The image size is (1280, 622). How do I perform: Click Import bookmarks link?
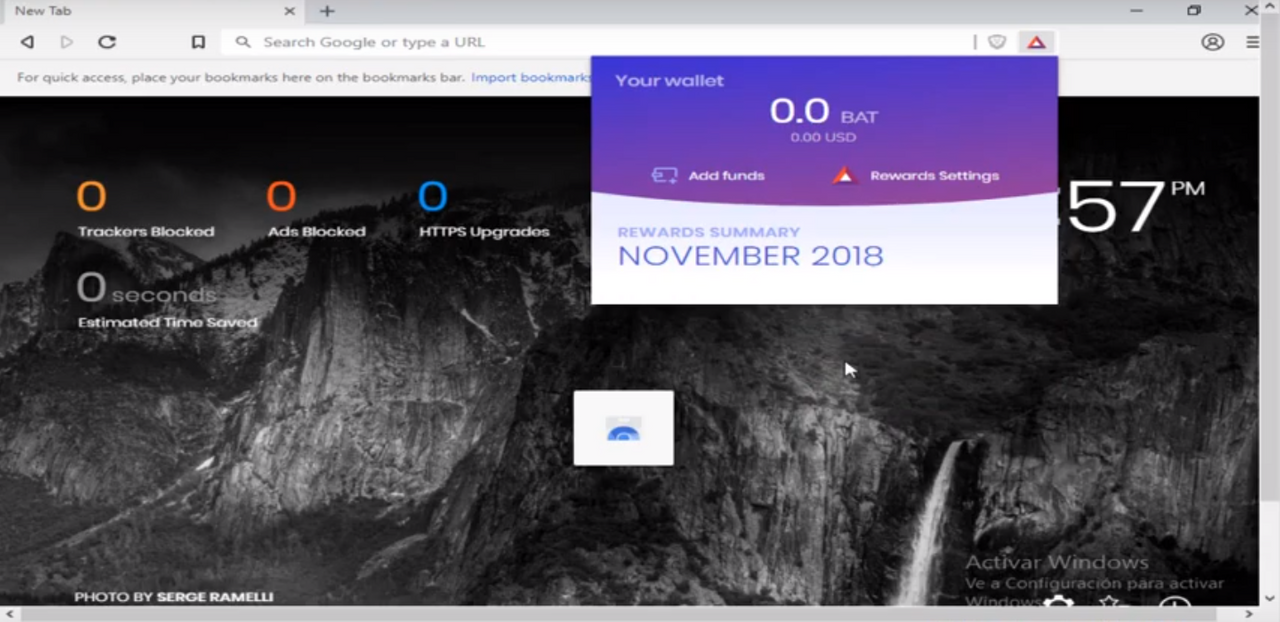click(x=531, y=77)
